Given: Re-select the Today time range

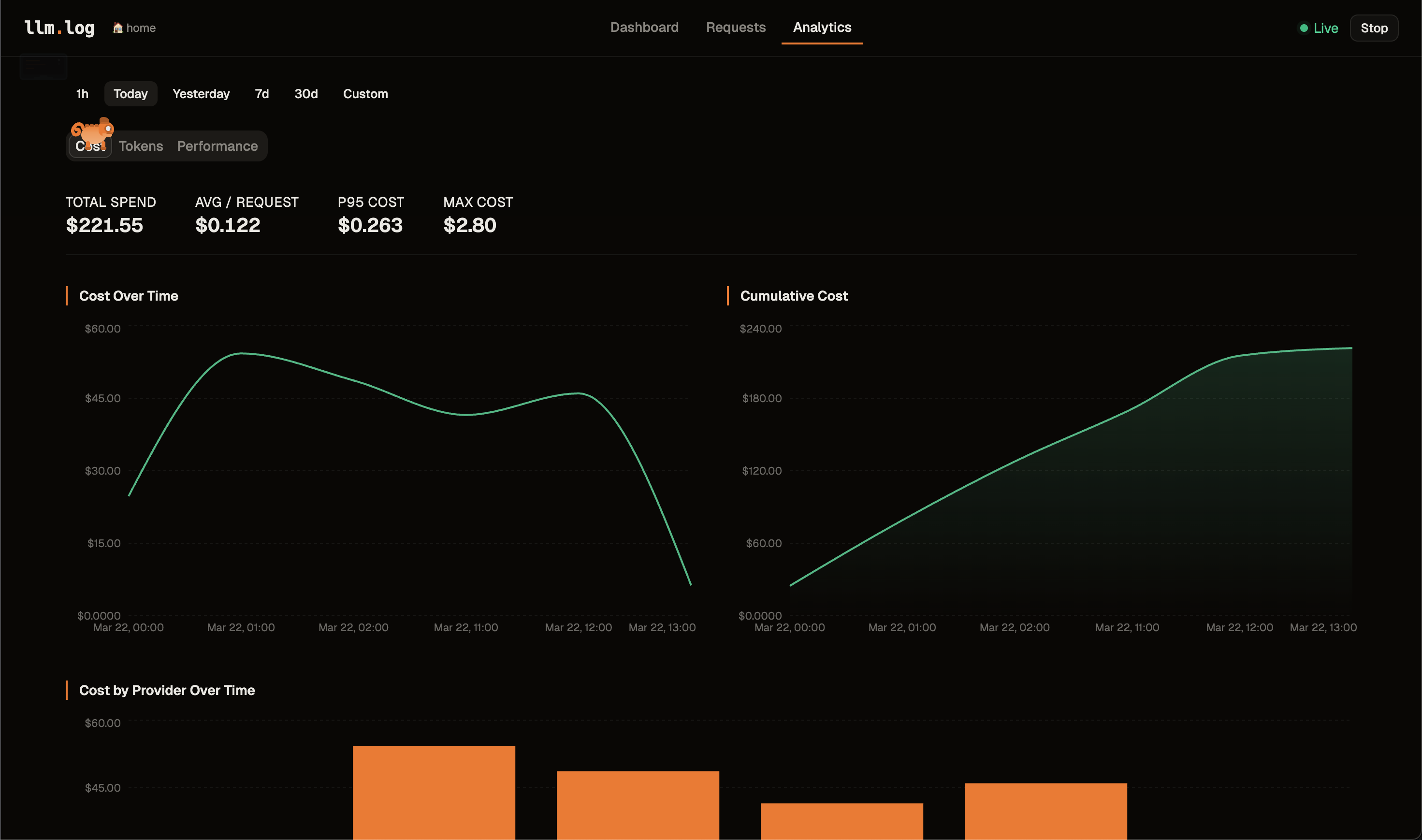Looking at the screenshot, I should pyautogui.click(x=130, y=93).
